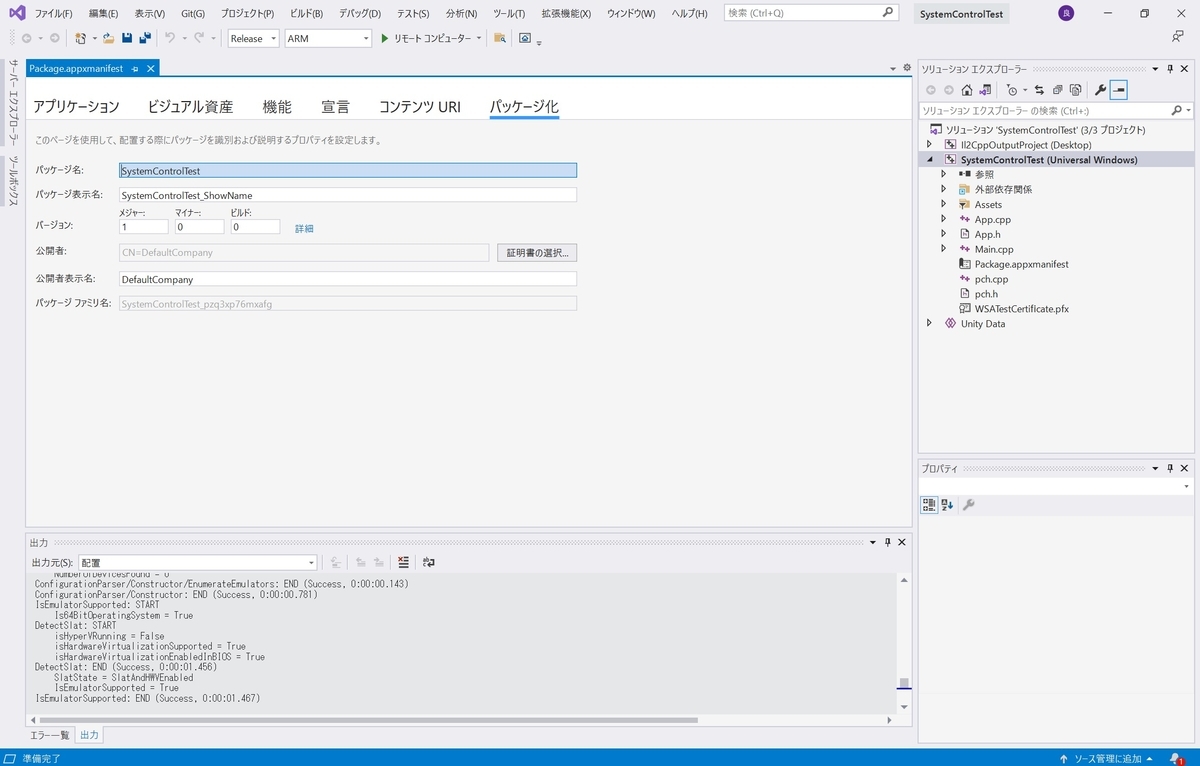Viewport: 1200px width, 766px height.
Task: Click the Major version number field
Action: (144, 227)
